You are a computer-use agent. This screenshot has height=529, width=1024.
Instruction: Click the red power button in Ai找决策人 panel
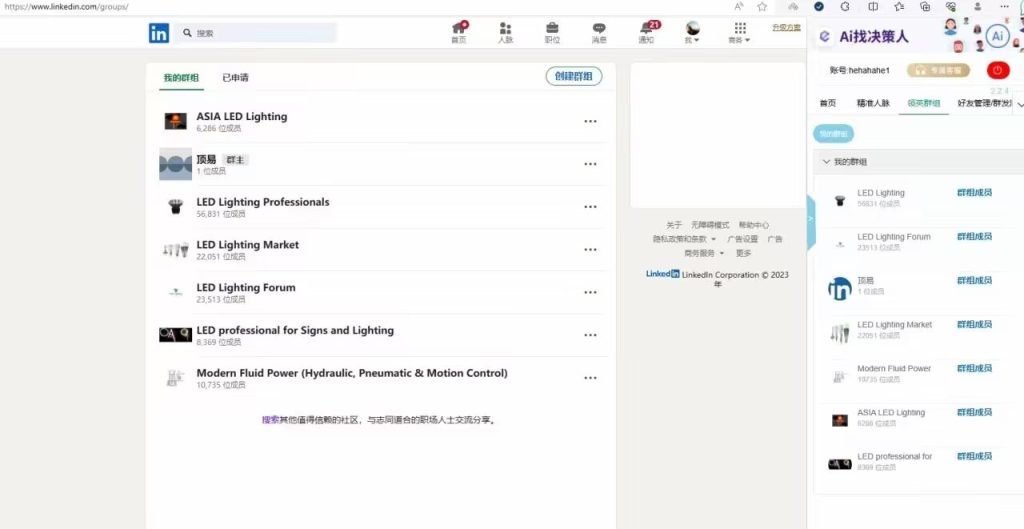997,70
